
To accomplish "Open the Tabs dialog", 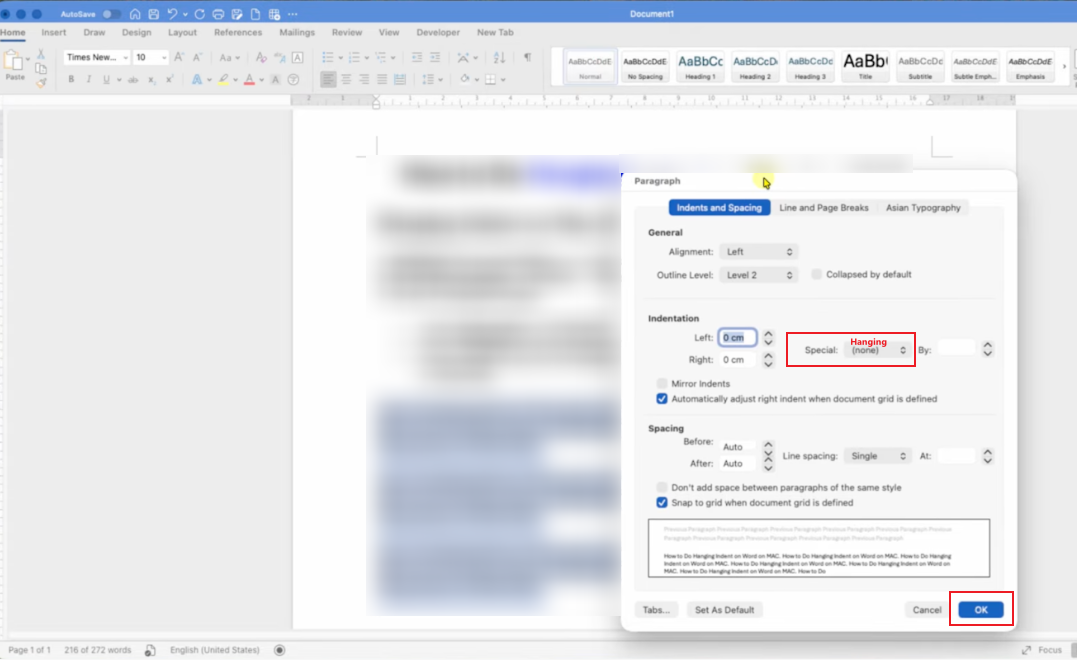I will tap(656, 608).
